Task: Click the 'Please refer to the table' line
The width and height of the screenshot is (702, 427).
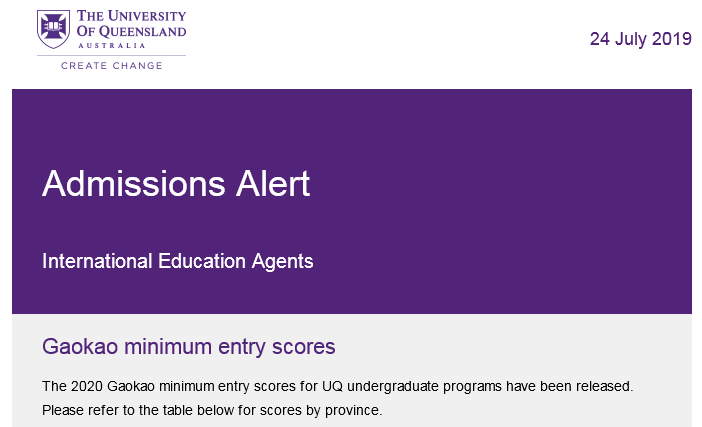Action: (x=212, y=410)
